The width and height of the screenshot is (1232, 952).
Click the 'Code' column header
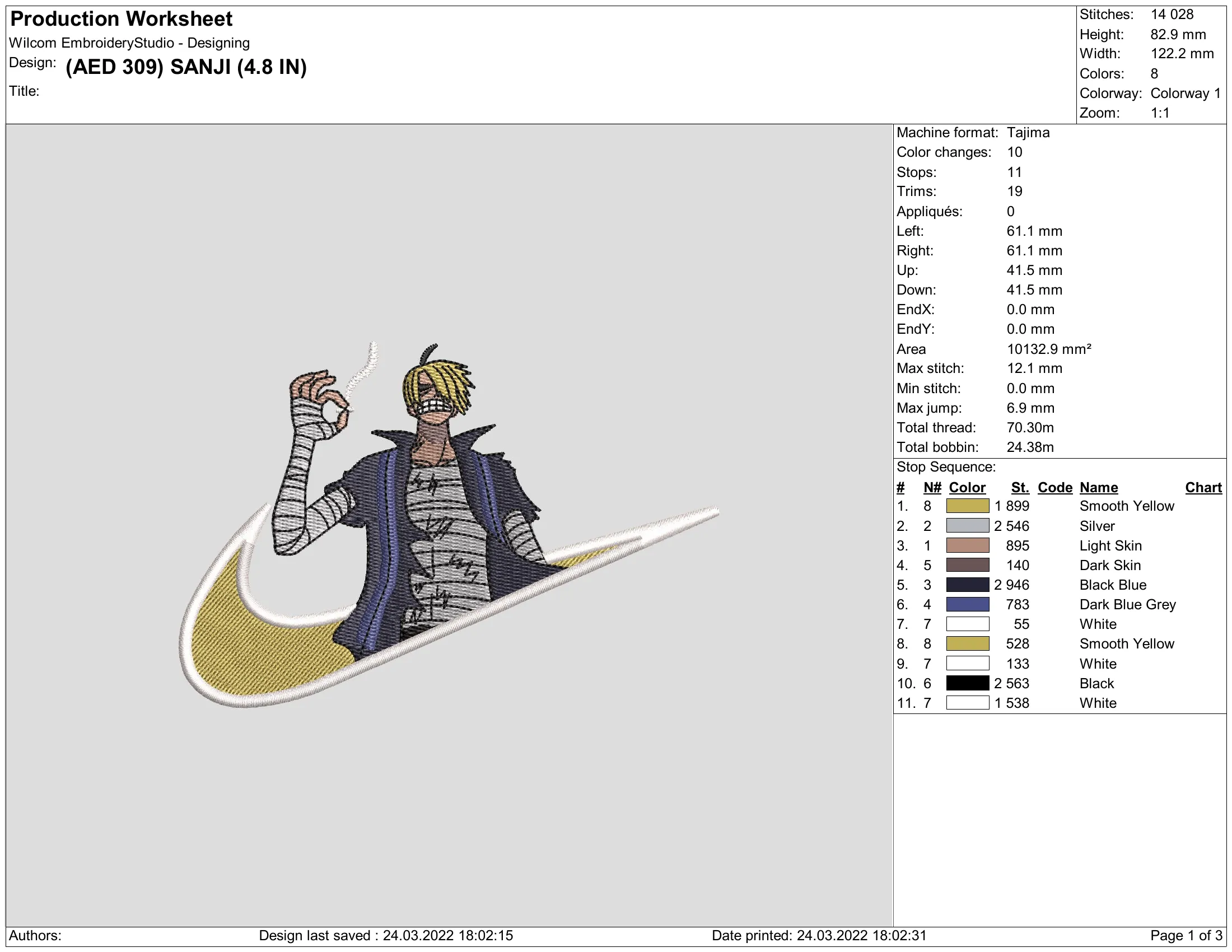(1055, 488)
